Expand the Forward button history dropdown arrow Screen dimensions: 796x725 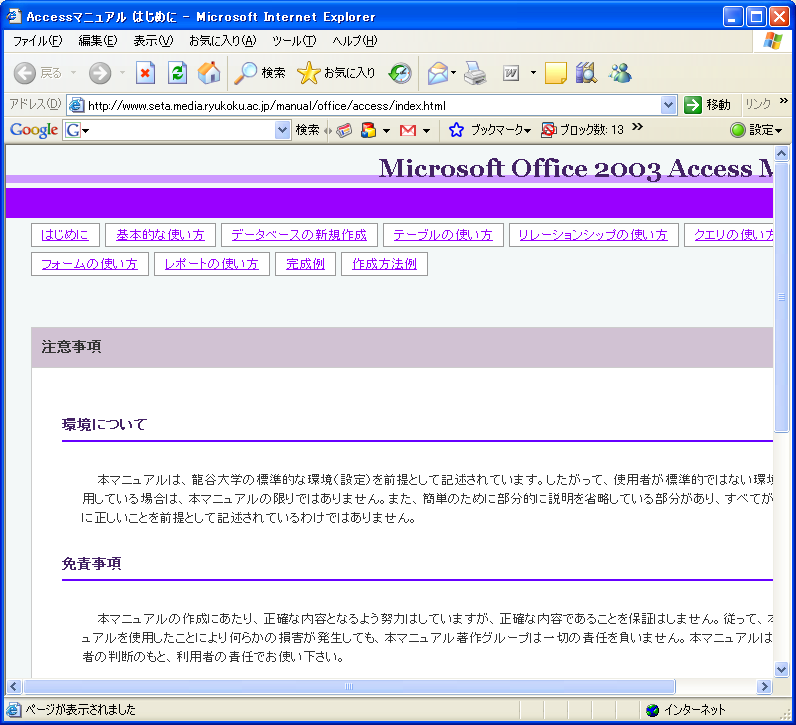click(x=122, y=73)
